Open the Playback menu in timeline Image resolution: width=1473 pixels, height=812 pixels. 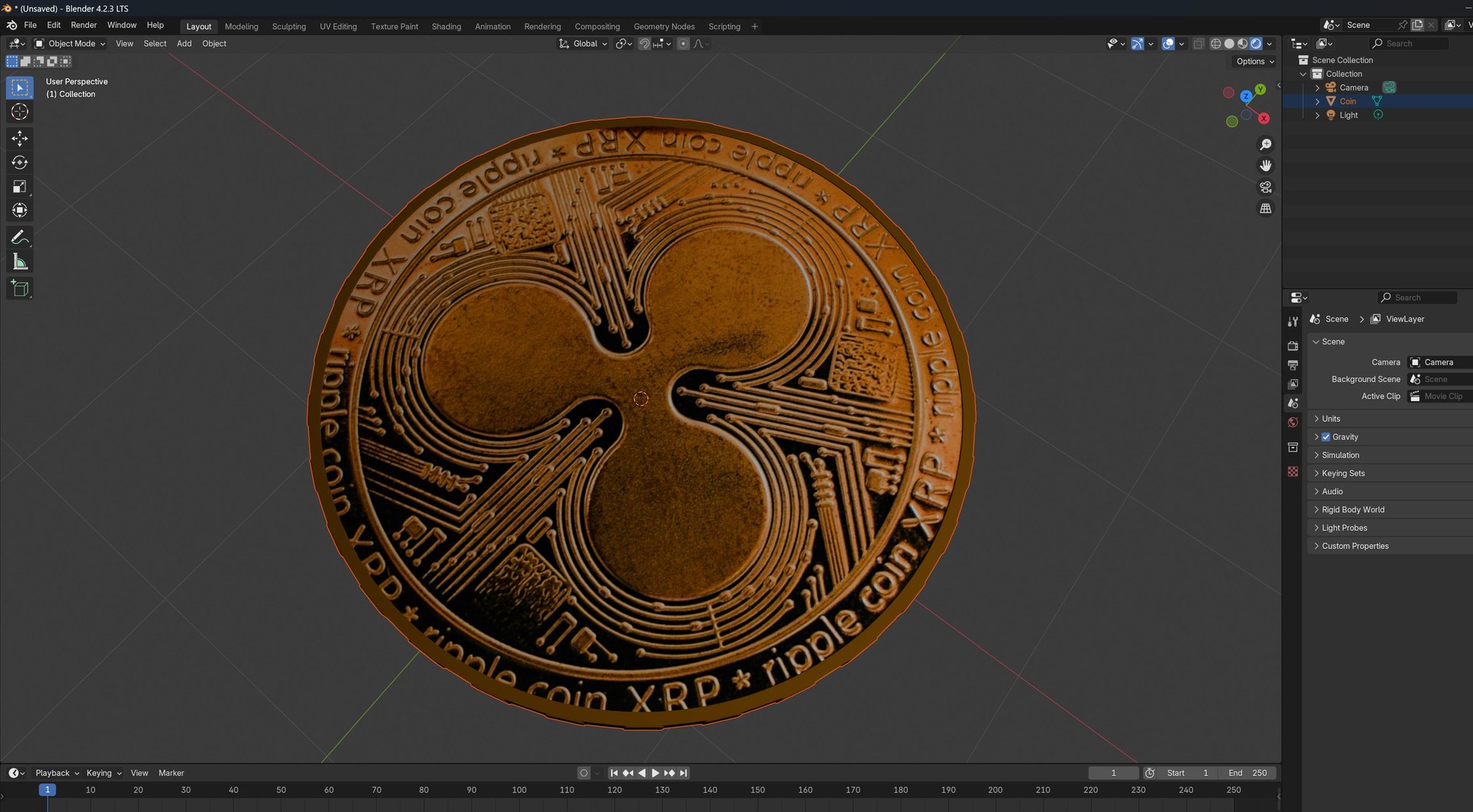pyautogui.click(x=57, y=773)
